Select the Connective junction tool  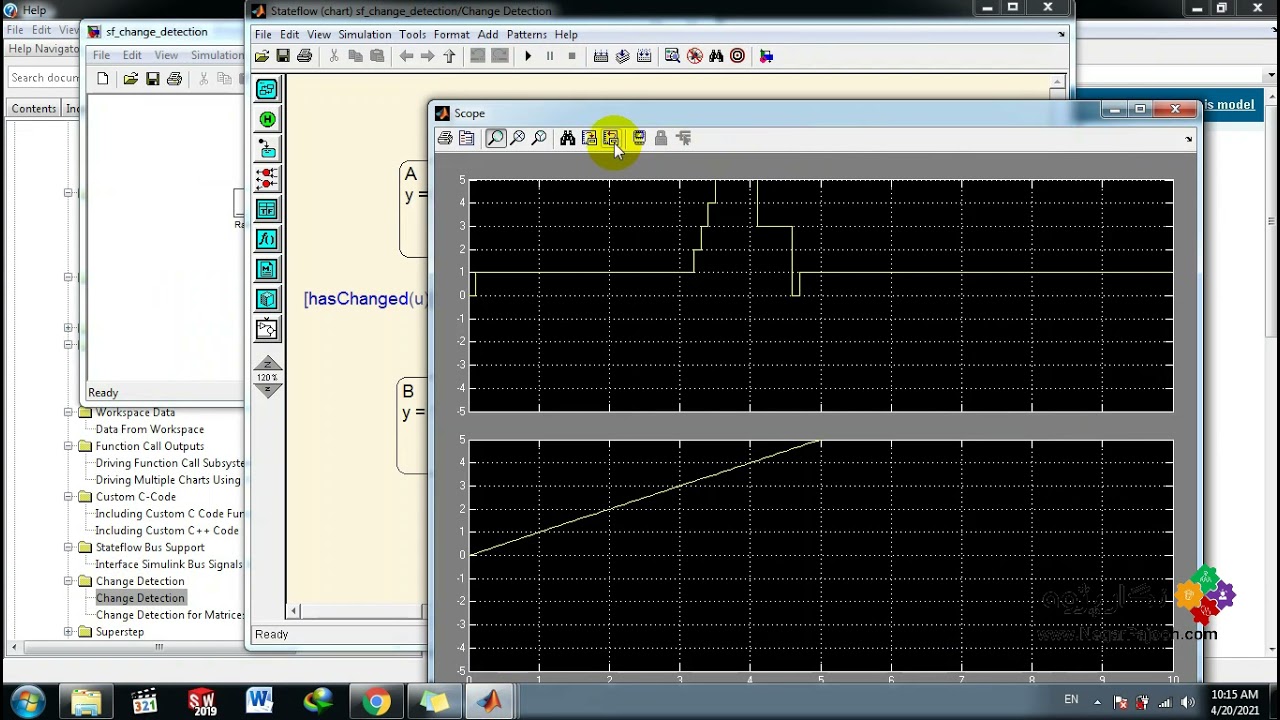coord(267,180)
